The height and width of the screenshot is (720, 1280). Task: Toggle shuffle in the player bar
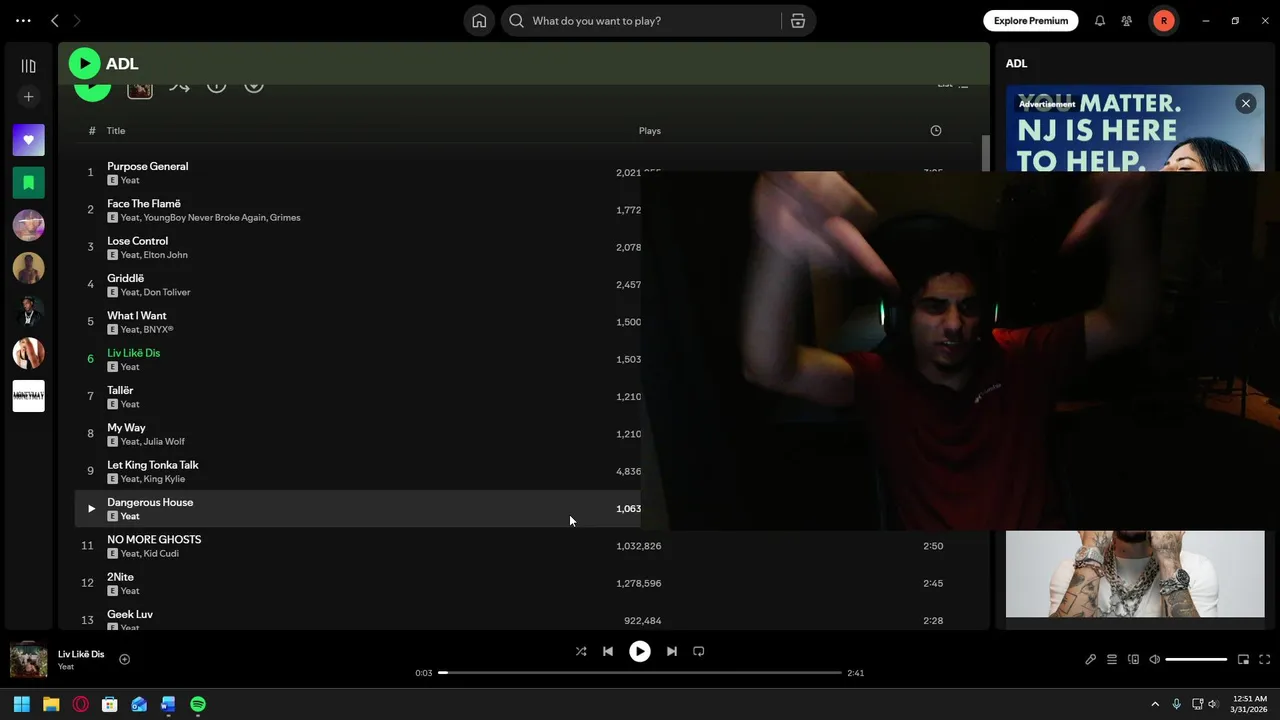click(581, 651)
